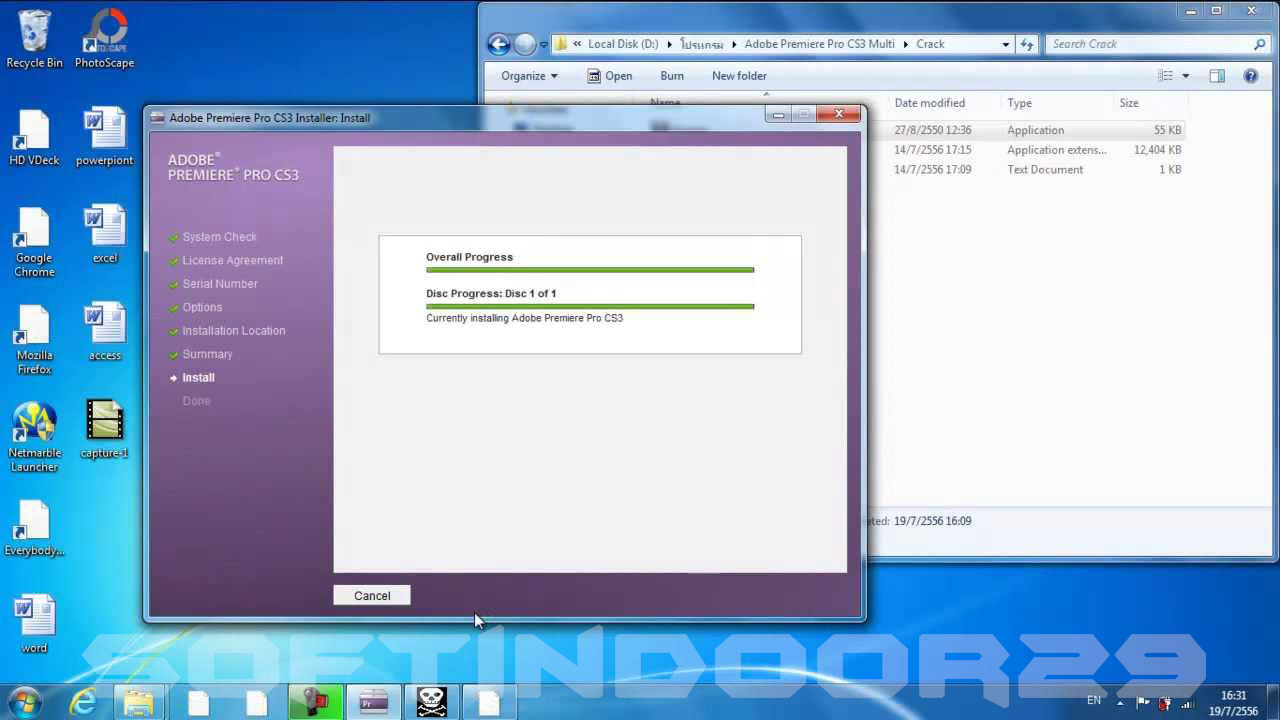Open the skull icon app on the taskbar
The image size is (1280, 720).
pos(431,701)
